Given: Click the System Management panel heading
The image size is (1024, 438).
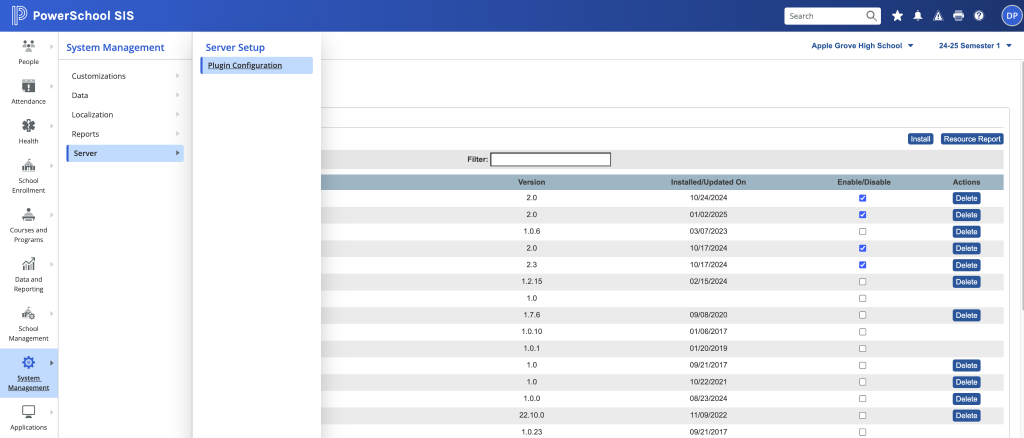Looking at the screenshot, I should [116, 48].
